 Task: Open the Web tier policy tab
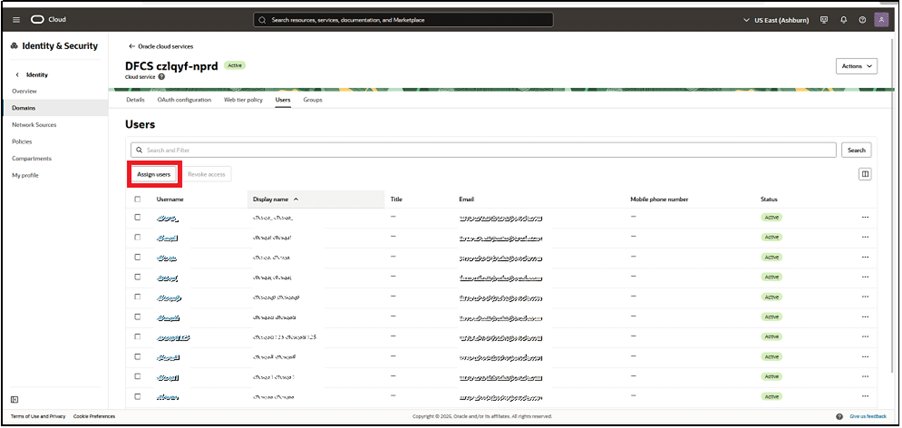[243, 100]
